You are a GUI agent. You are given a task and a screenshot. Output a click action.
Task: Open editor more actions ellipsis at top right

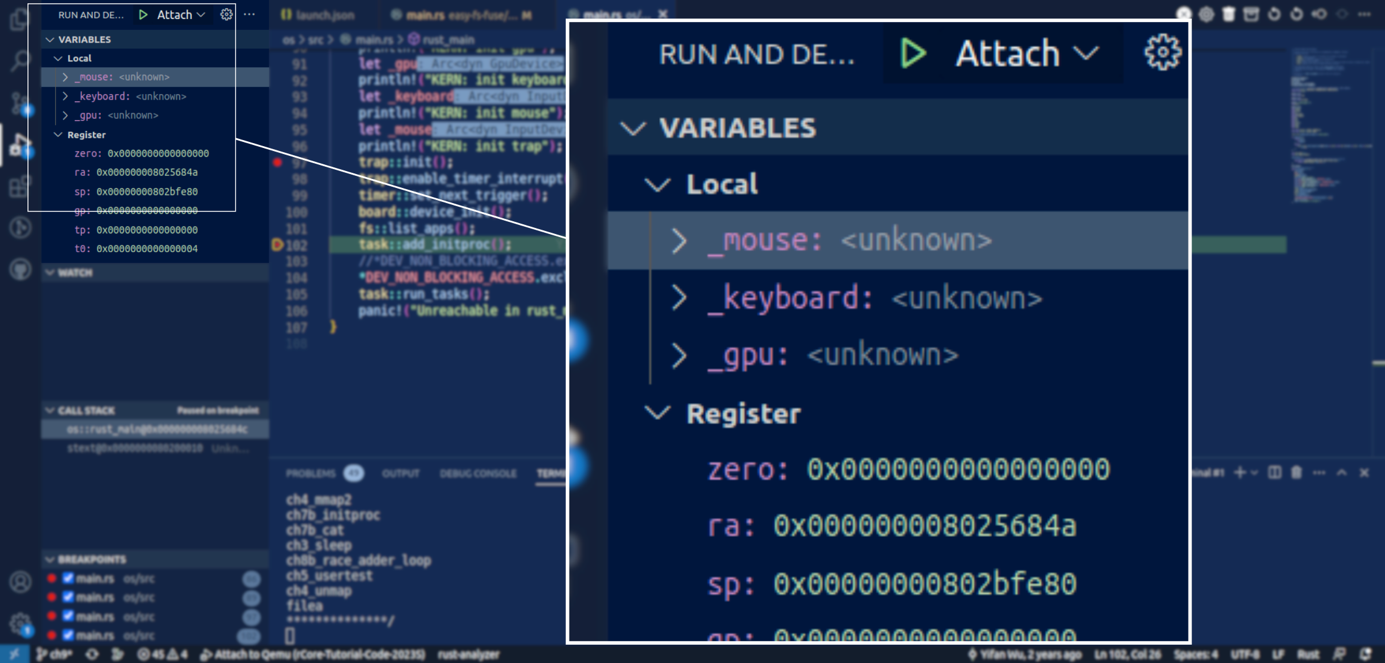[x=1364, y=15]
